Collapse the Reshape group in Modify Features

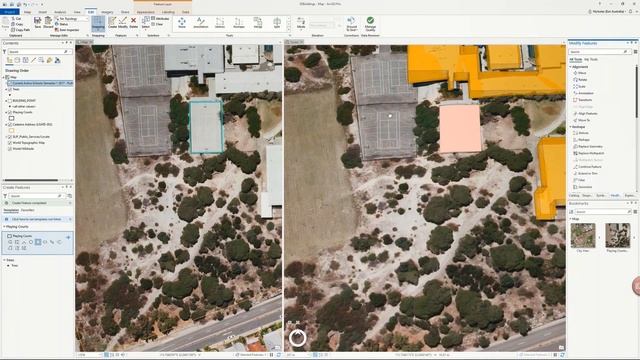click(571, 127)
